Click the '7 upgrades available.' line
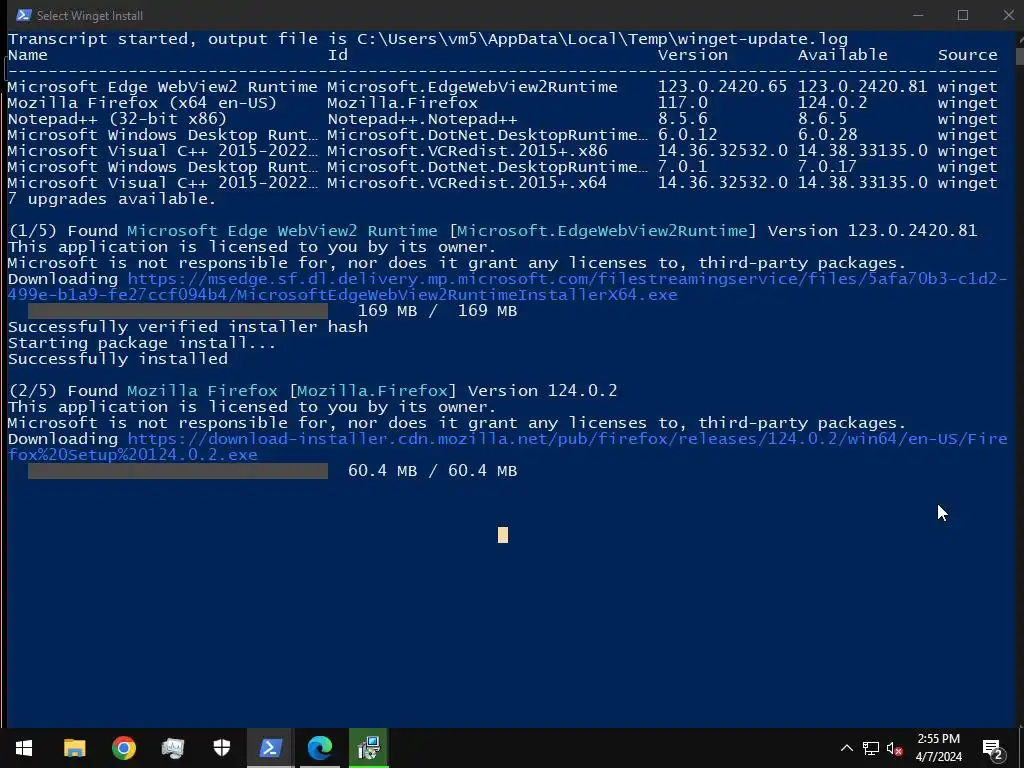 pyautogui.click(x=112, y=199)
